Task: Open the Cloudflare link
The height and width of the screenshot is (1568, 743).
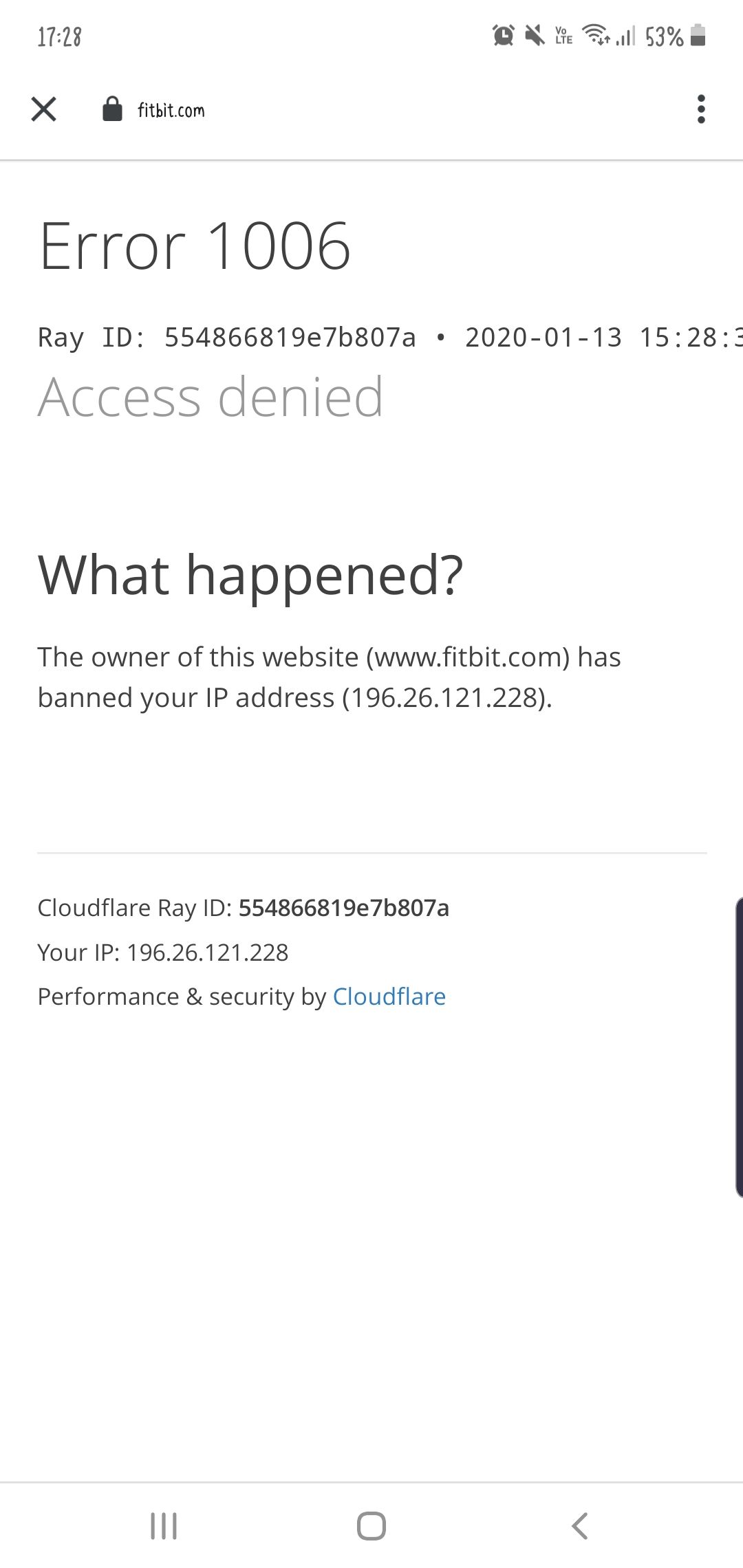Action: pyautogui.click(x=389, y=997)
